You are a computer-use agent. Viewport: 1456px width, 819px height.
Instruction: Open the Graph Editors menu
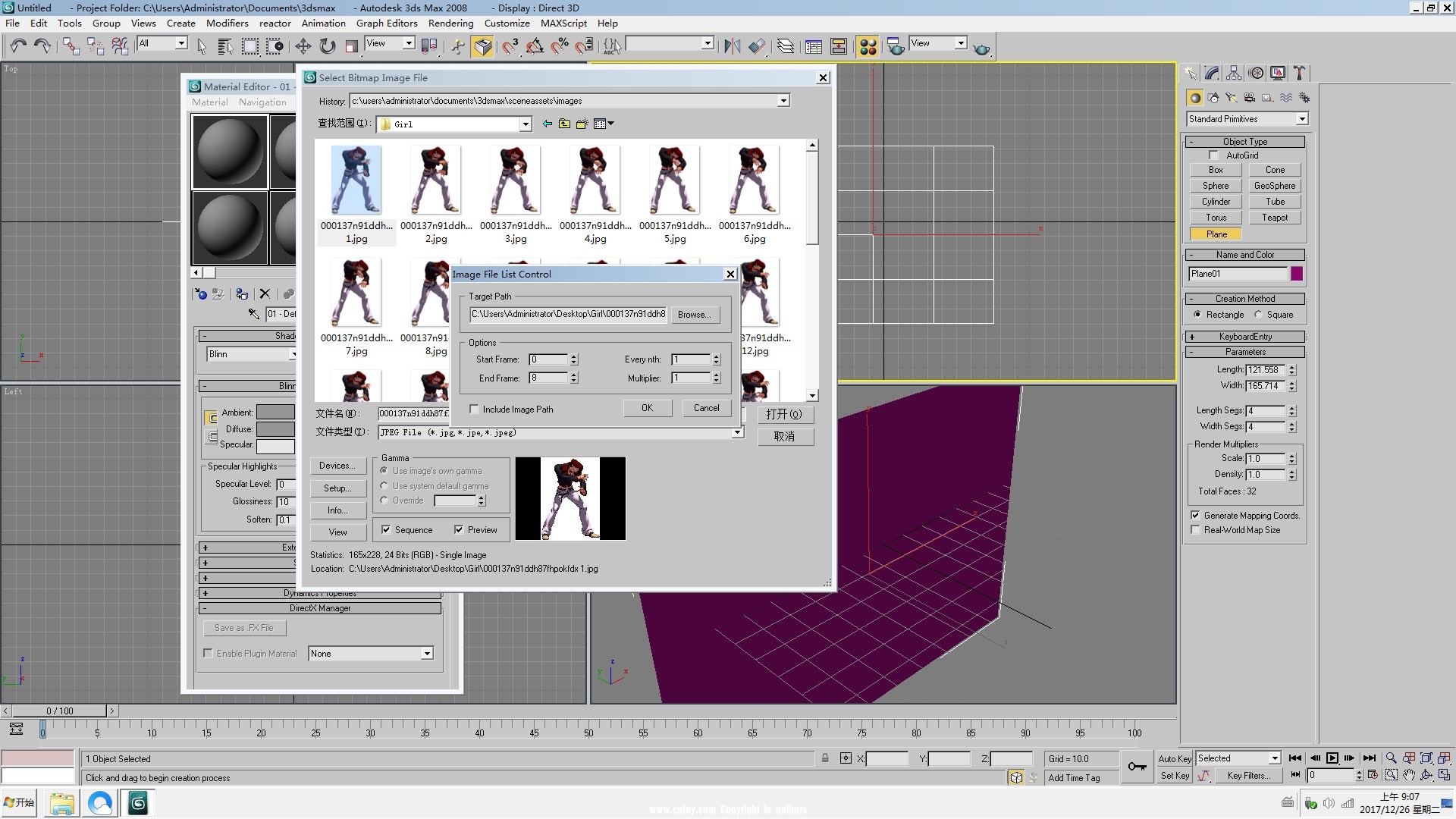(x=387, y=23)
